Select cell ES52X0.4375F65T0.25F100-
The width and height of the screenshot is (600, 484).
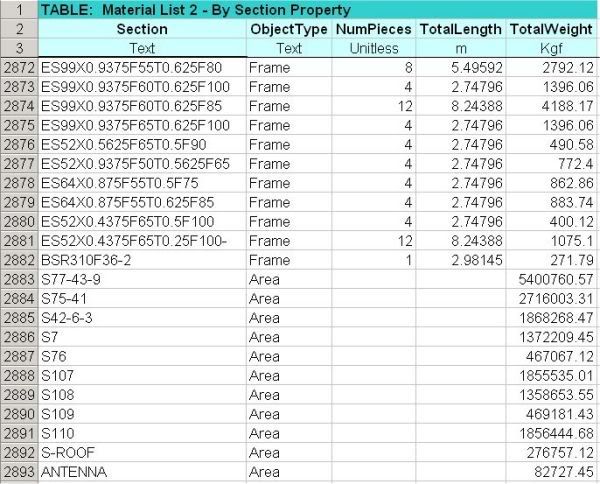tap(142, 241)
